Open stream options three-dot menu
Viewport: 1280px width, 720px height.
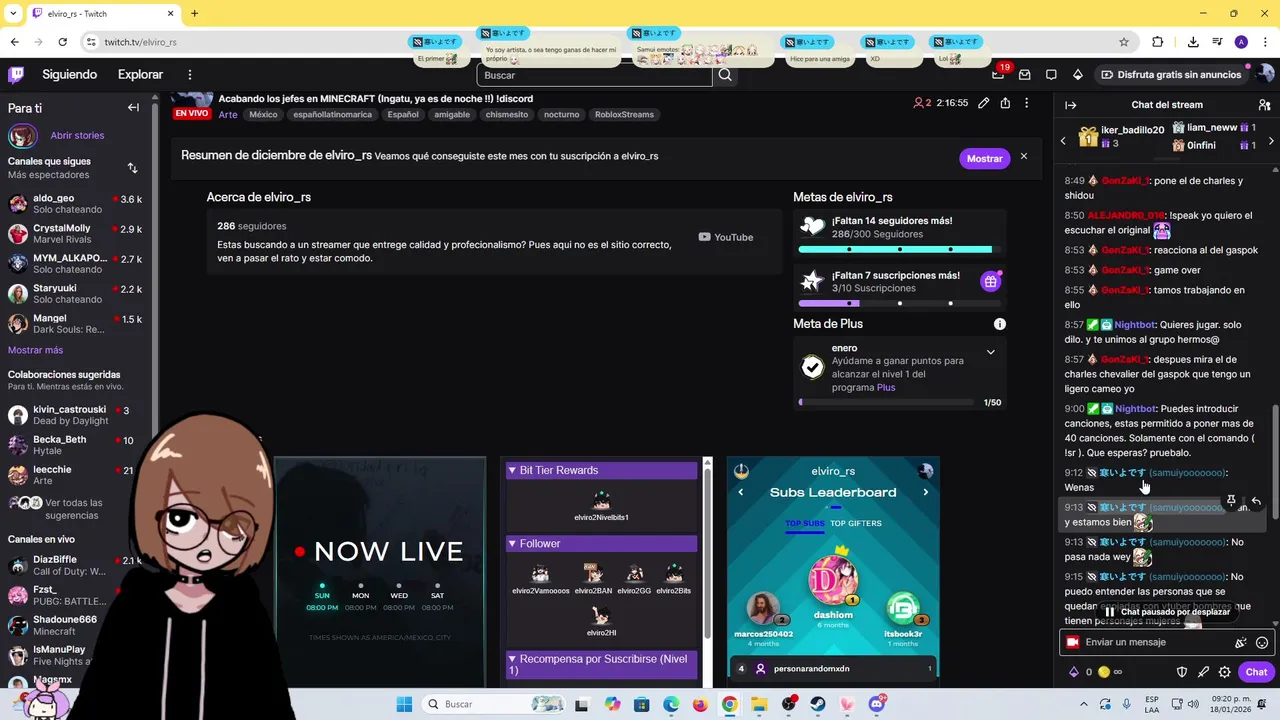tap(1026, 103)
